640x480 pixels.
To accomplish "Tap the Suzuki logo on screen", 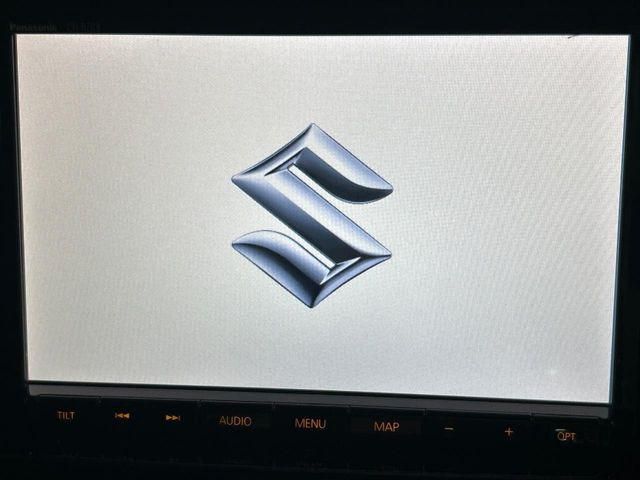I will tap(312, 215).
